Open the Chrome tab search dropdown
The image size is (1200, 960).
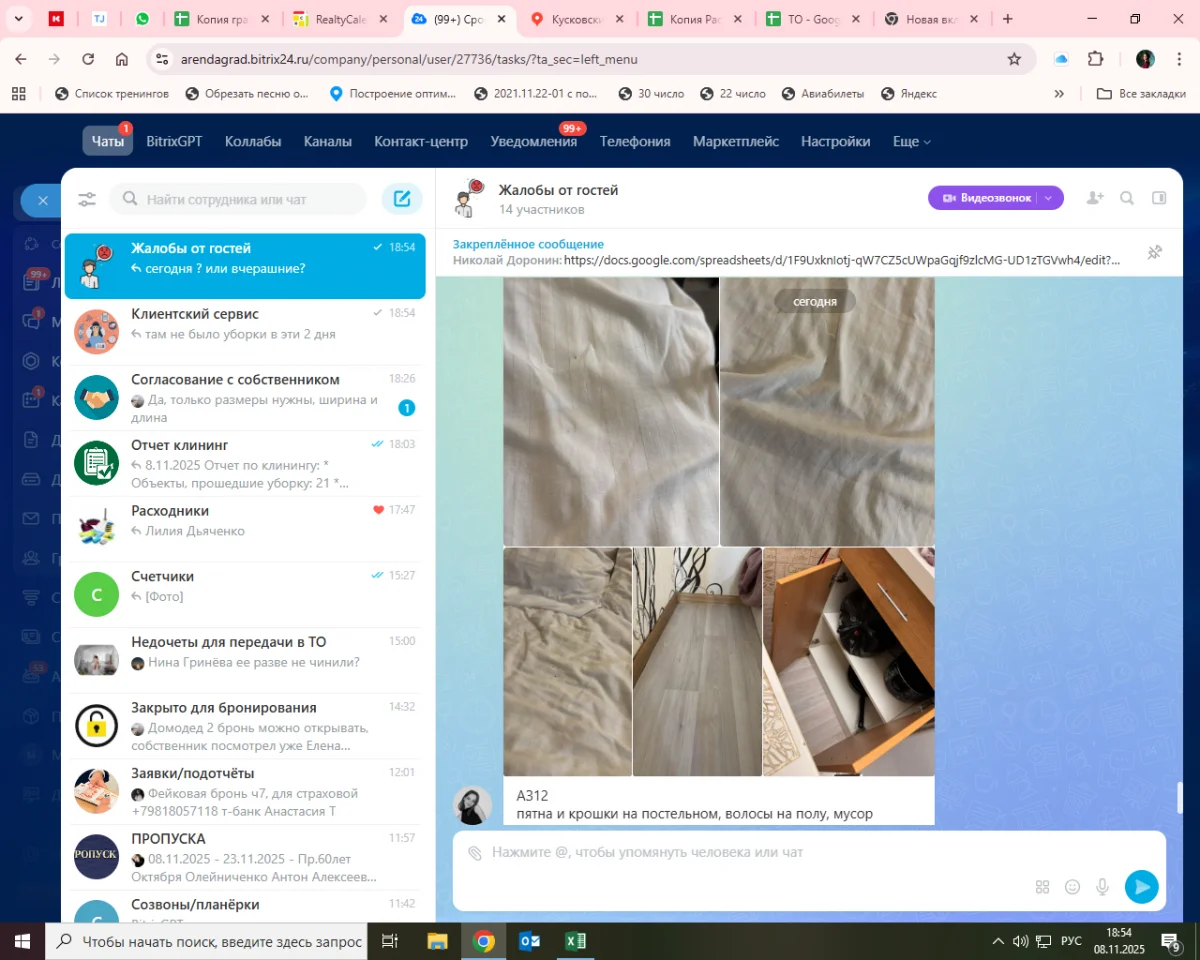[x=18, y=19]
